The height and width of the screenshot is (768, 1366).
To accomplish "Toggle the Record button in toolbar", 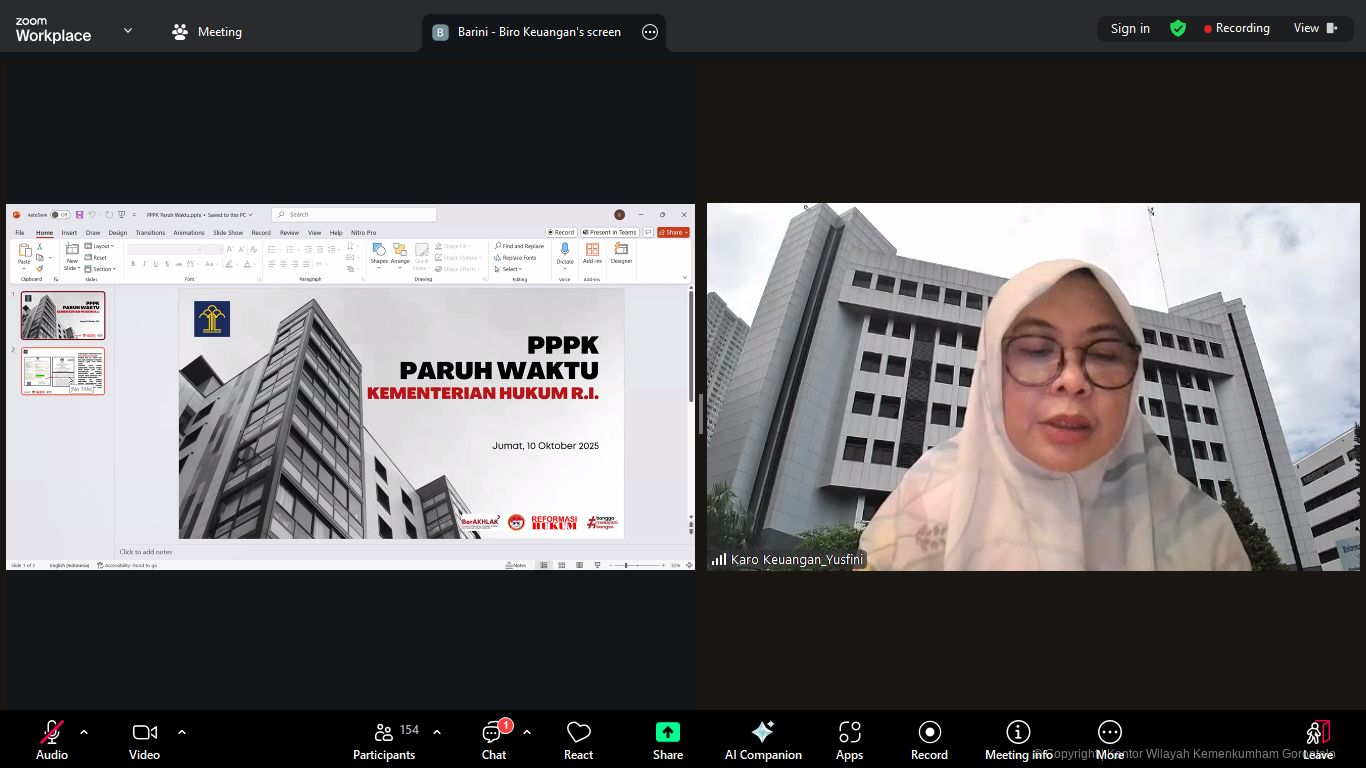I will 929,741.
